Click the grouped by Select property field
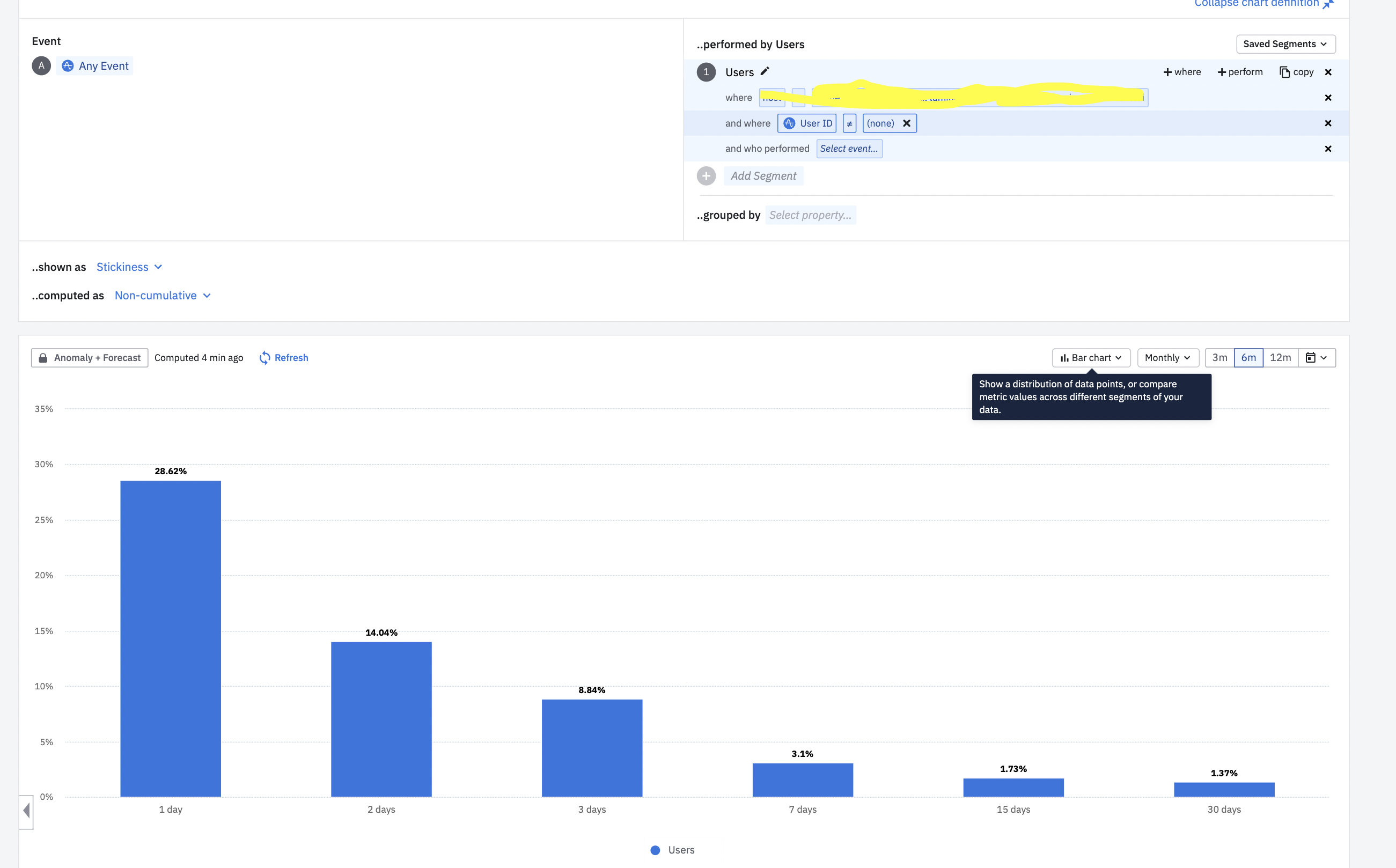The image size is (1396, 868). pos(810,215)
